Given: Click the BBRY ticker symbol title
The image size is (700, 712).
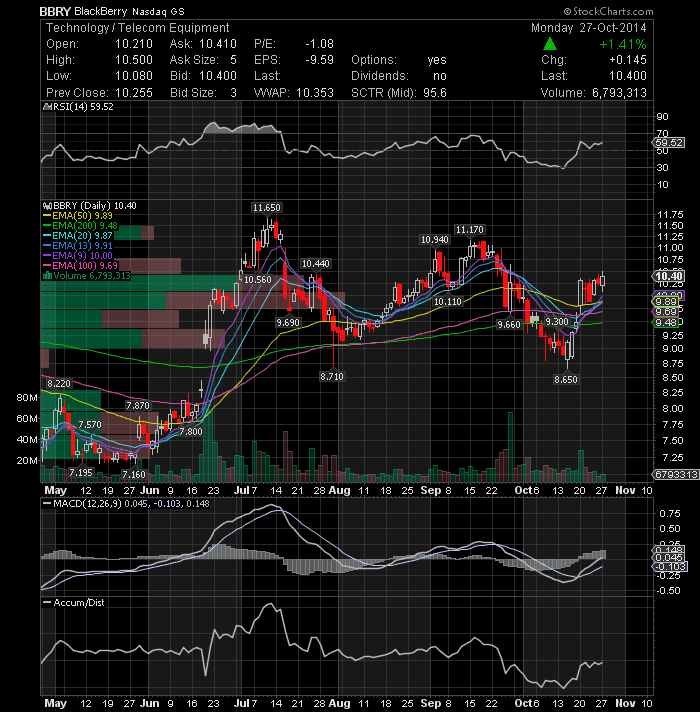Looking at the screenshot, I should pos(55,11).
